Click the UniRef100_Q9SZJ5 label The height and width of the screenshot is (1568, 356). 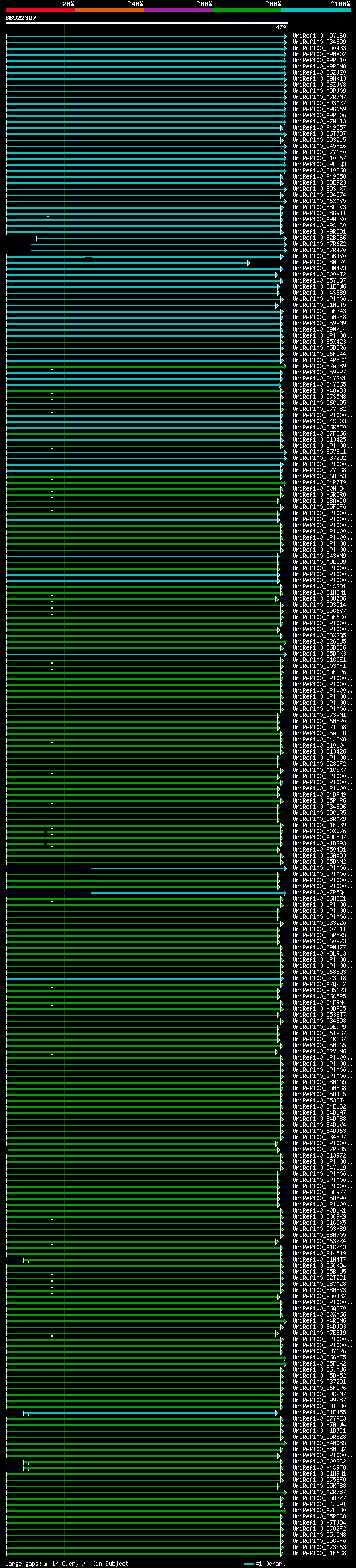point(319,140)
